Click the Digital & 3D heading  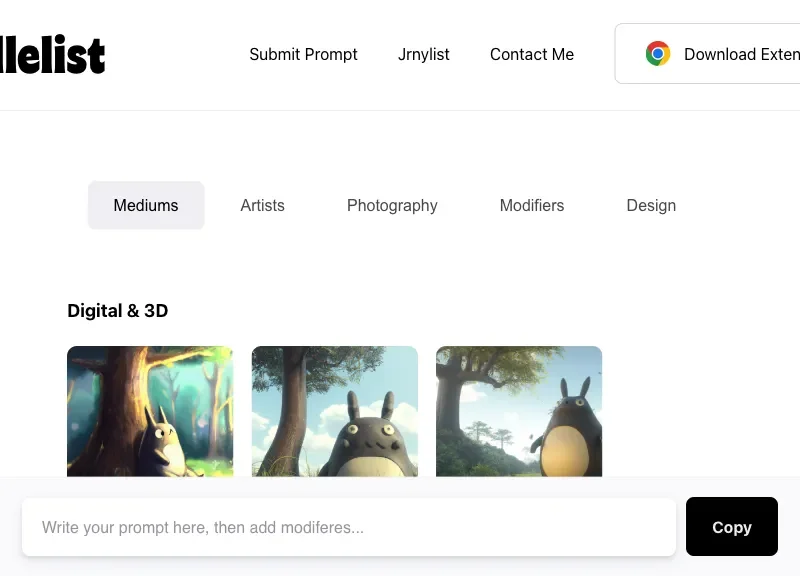(117, 311)
